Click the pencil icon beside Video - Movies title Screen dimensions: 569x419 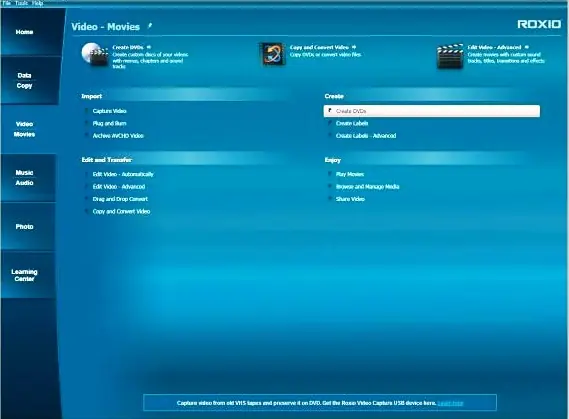pyautogui.click(x=150, y=26)
